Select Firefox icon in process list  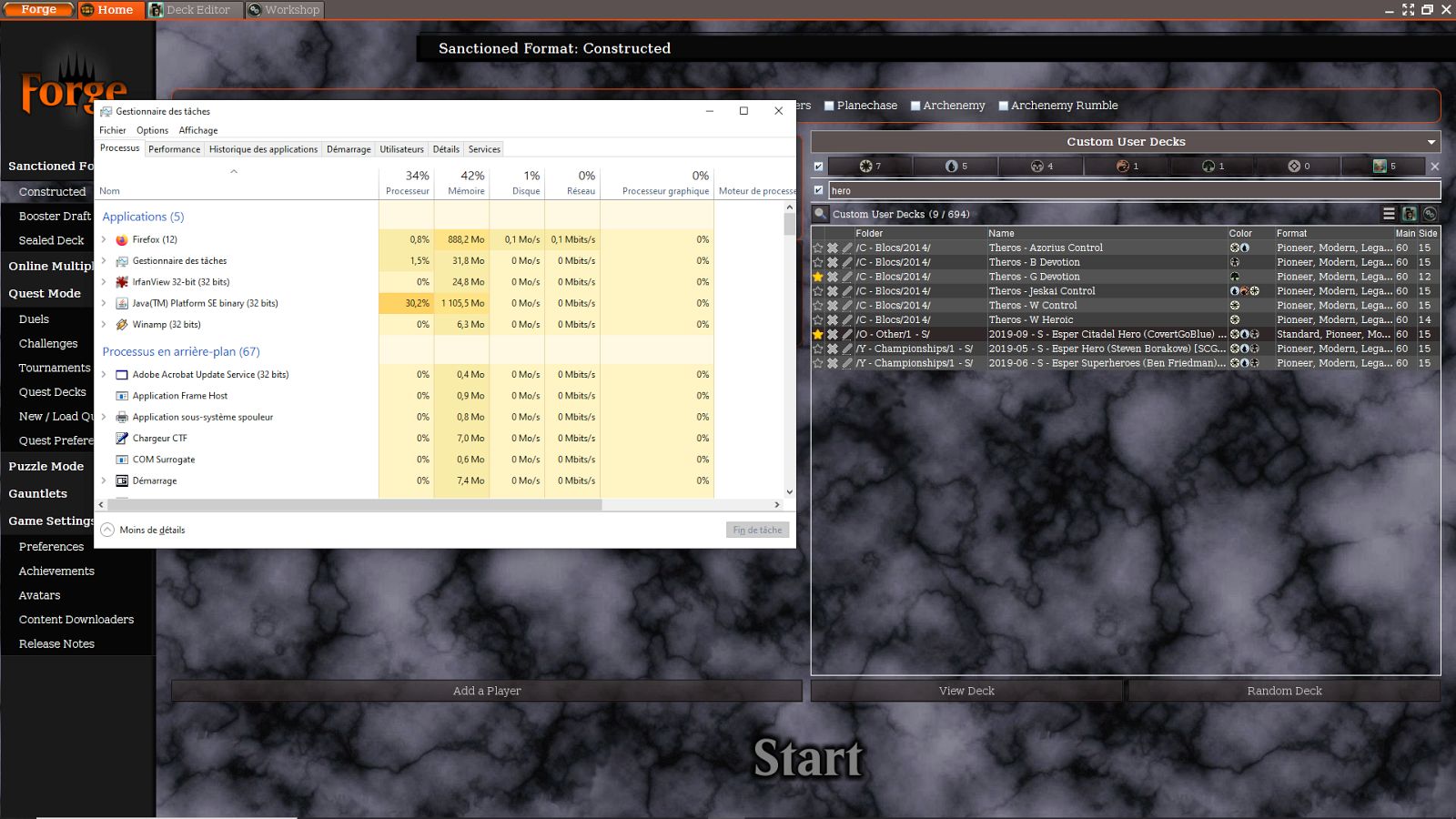point(122,239)
